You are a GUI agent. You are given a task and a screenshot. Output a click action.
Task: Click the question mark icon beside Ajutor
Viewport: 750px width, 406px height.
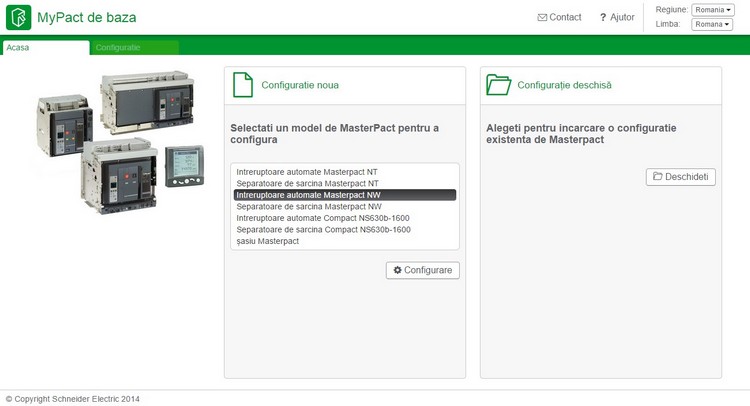click(603, 18)
